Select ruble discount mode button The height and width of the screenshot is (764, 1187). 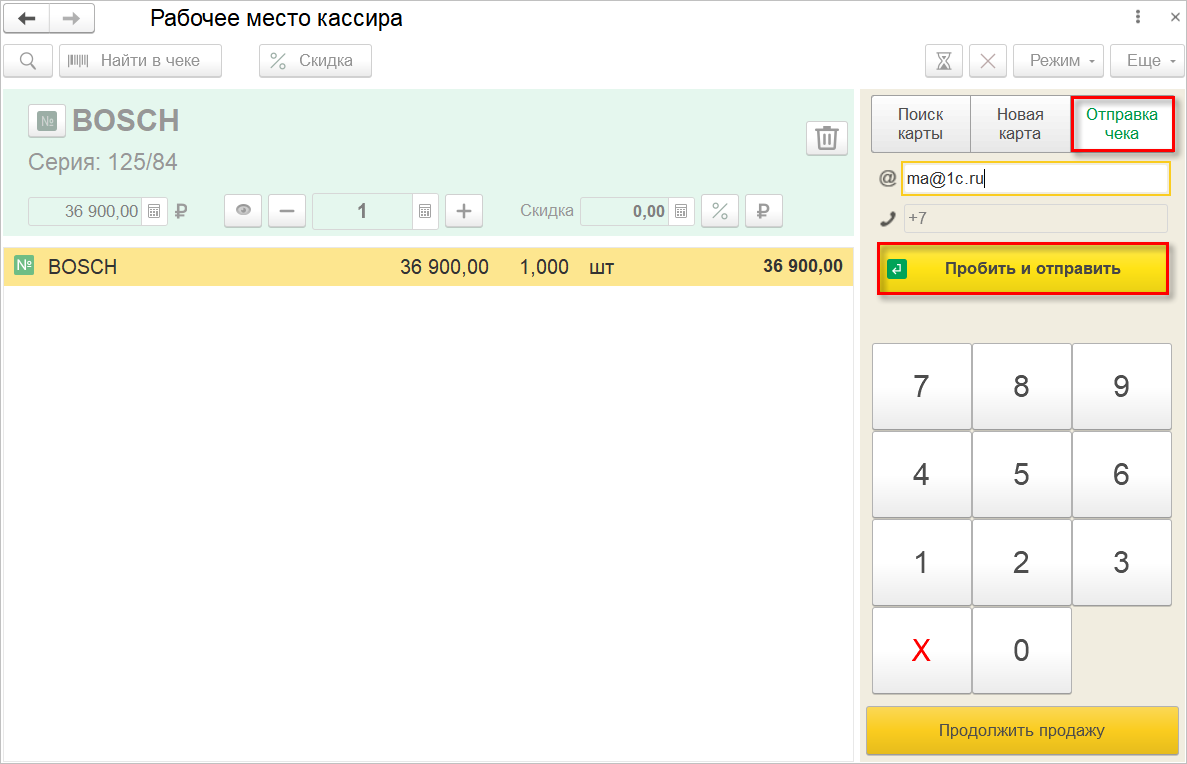pyautogui.click(x=764, y=210)
